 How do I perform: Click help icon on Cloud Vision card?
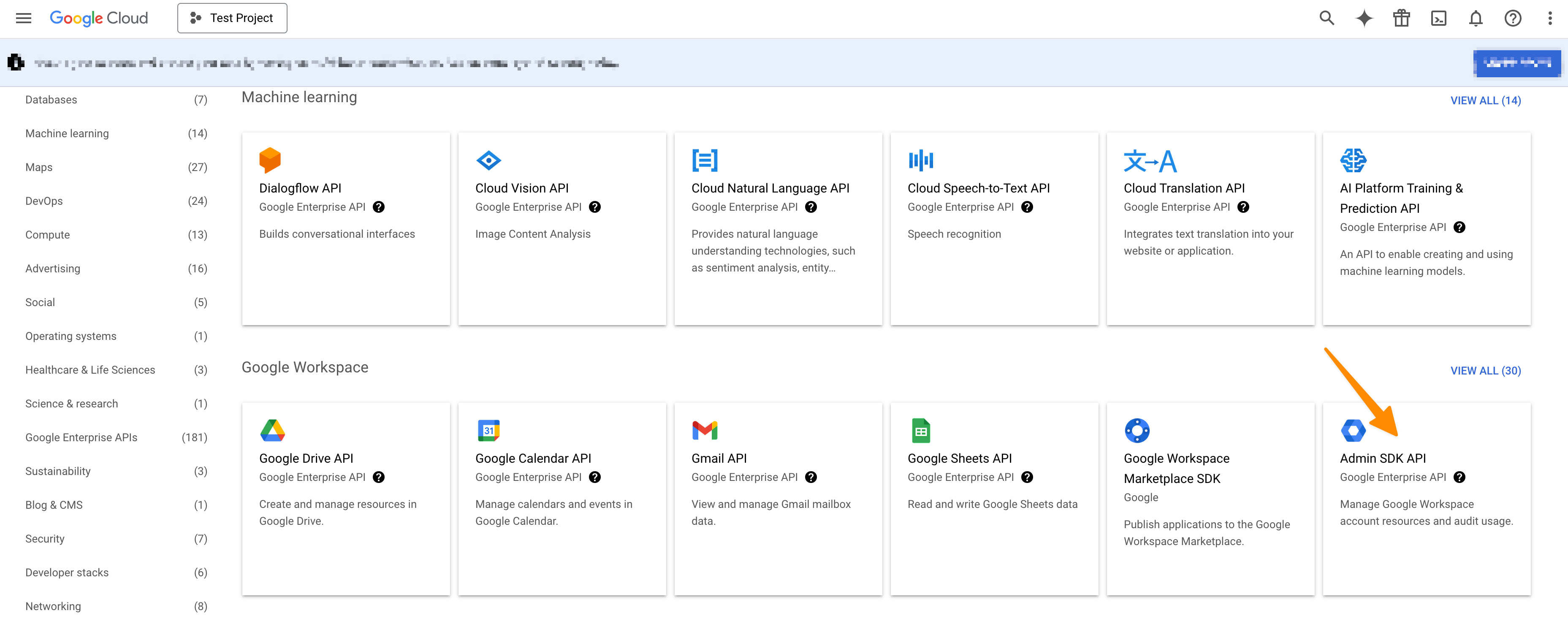click(595, 207)
